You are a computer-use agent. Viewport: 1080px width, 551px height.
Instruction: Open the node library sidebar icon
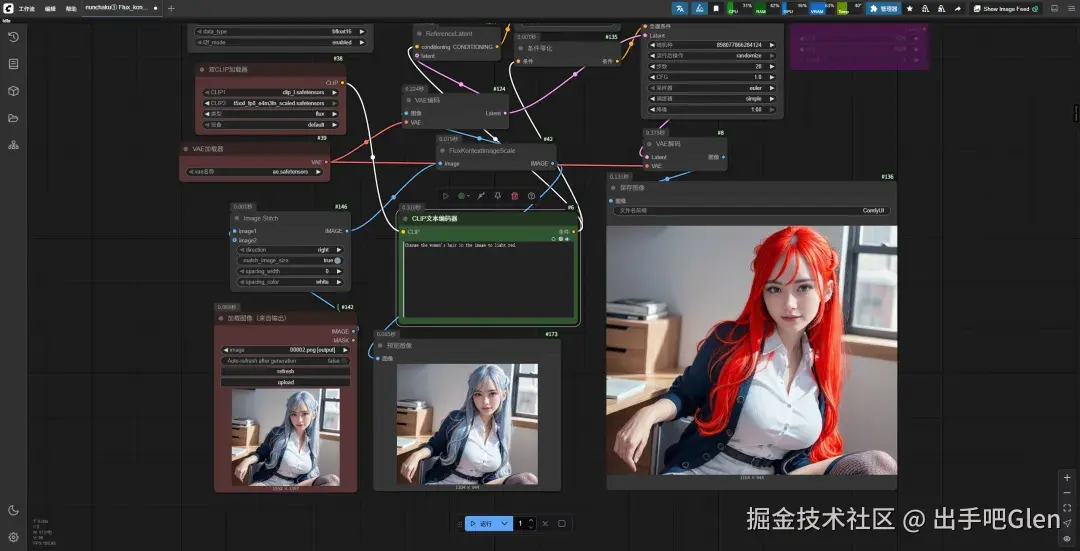[13, 64]
